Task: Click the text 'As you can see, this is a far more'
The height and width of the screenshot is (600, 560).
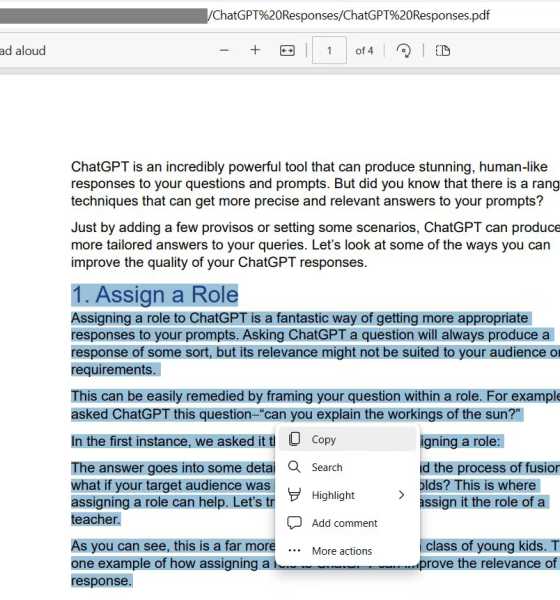Action: point(173,546)
